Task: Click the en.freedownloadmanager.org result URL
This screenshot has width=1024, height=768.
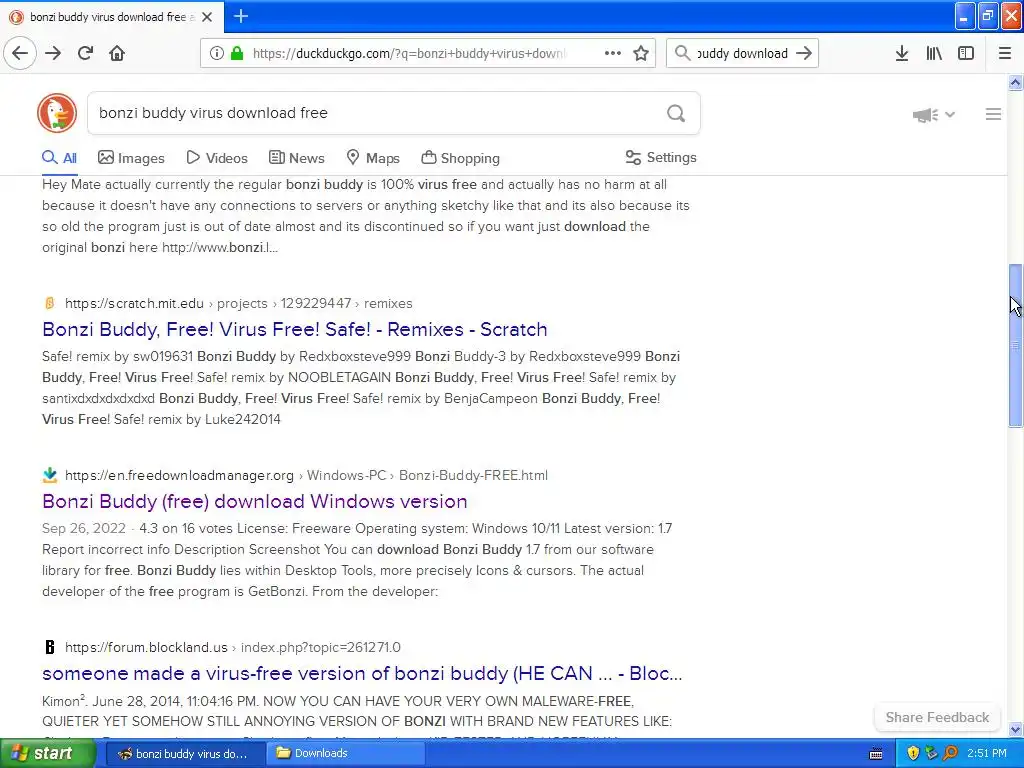Action: 306,475
